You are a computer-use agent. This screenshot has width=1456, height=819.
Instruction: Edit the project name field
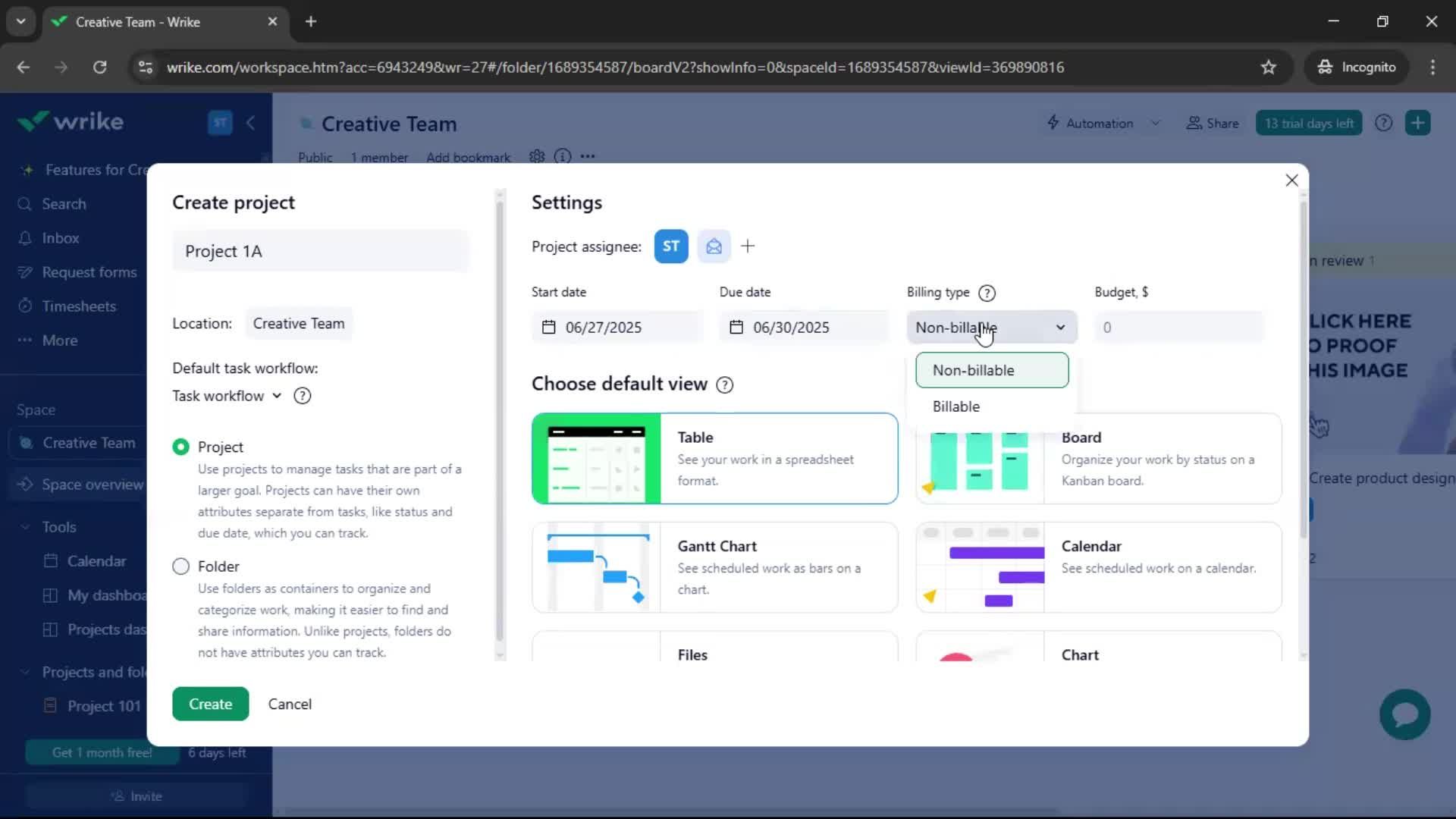(x=321, y=251)
